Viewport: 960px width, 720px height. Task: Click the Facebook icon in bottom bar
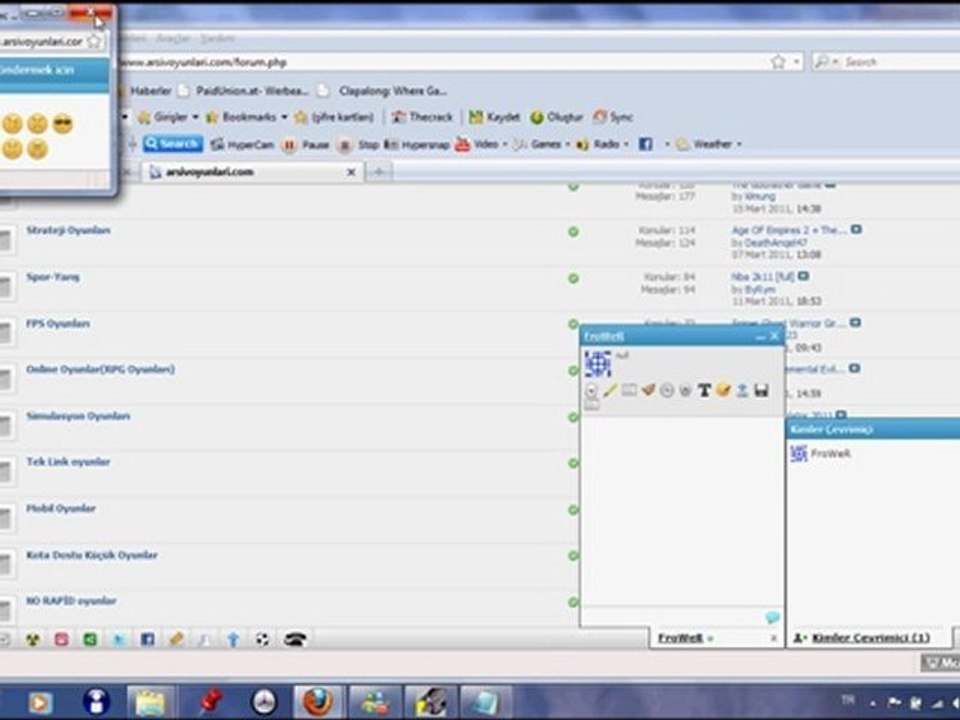148,640
